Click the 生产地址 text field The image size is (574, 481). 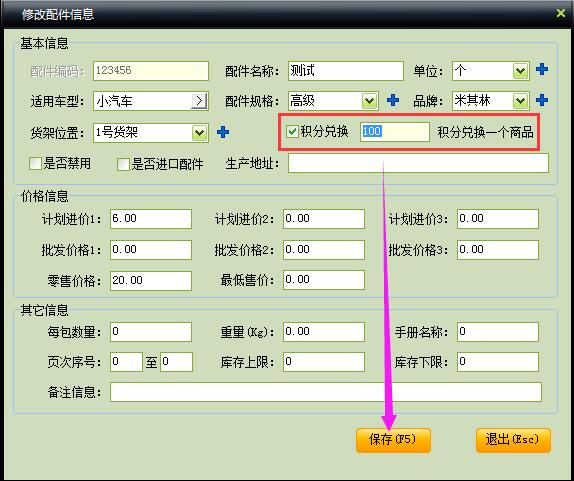[418, 163]
